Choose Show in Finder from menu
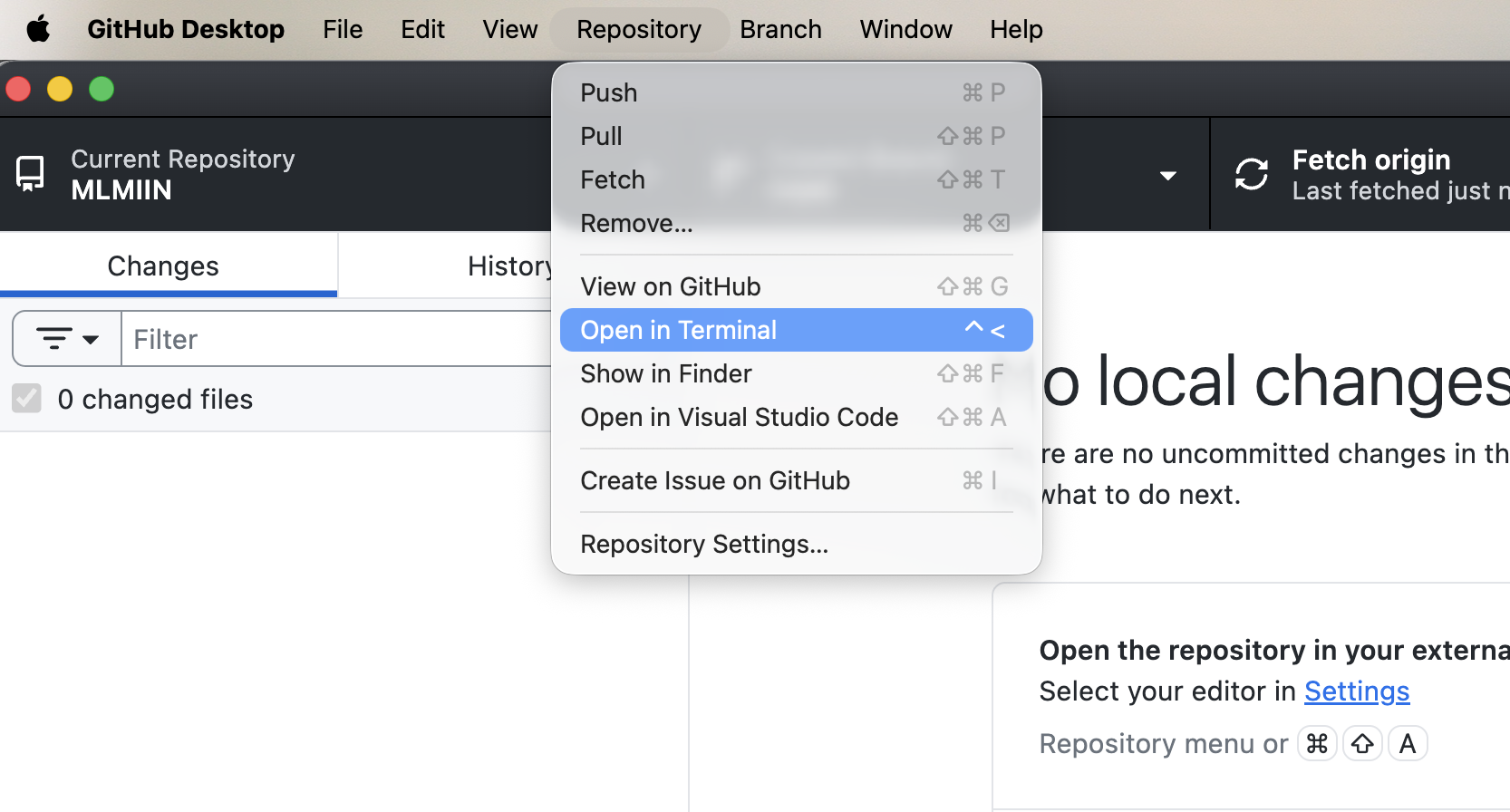This screenshot has width=1510, height=812. [665, 373]
